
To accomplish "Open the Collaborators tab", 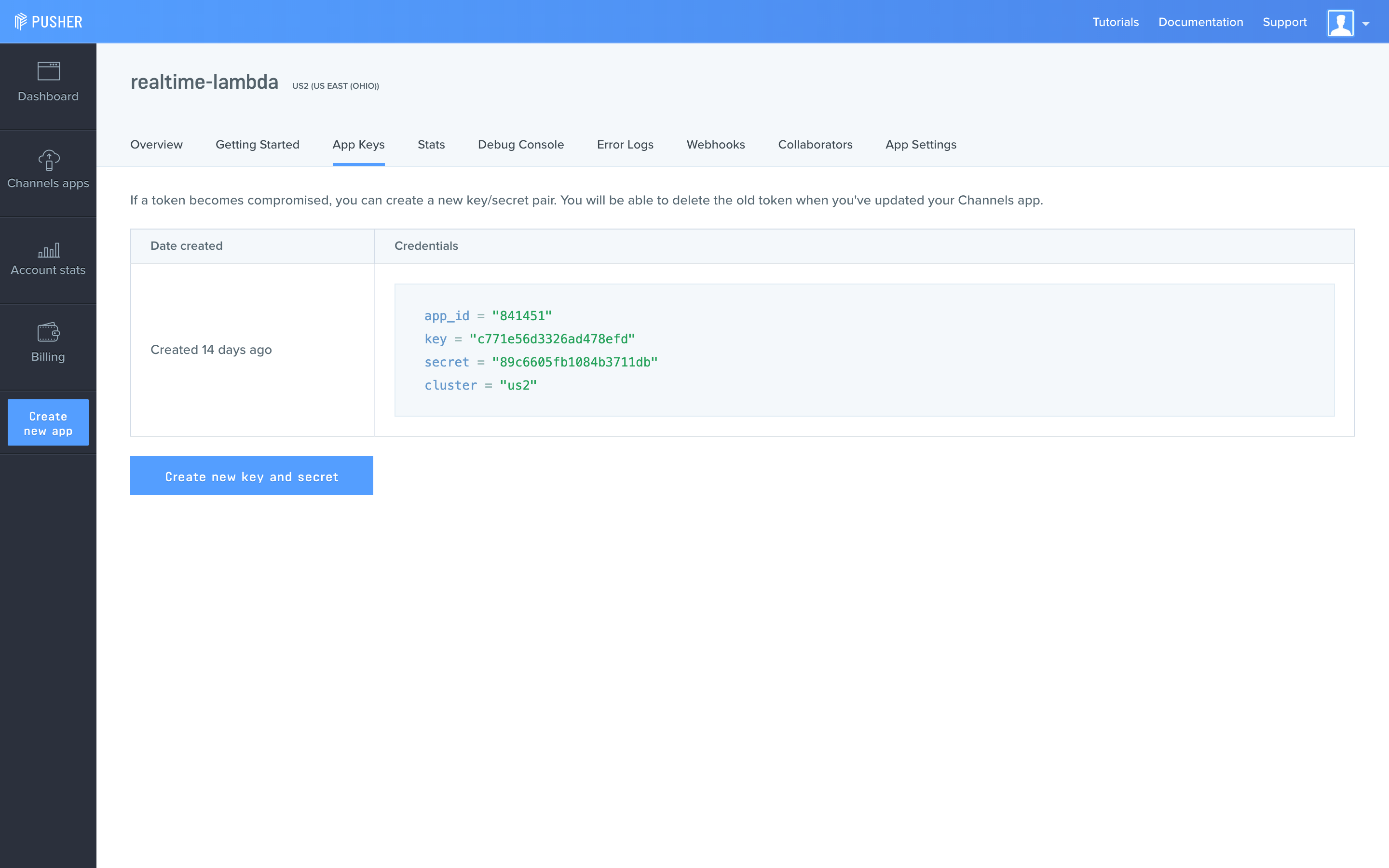I will (x=815, y=145).
